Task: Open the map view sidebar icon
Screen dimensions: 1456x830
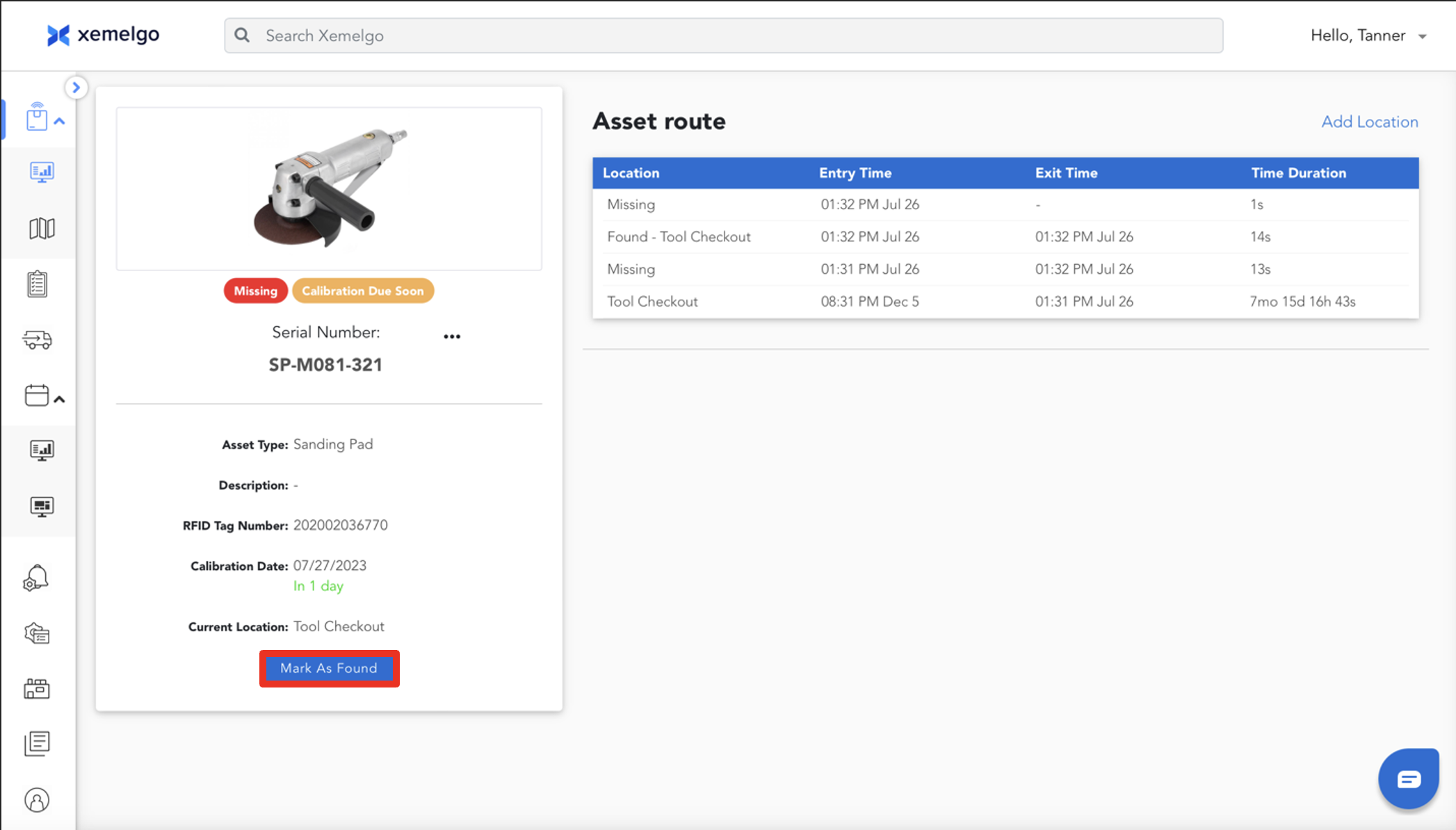Action: tap(42, 228)
